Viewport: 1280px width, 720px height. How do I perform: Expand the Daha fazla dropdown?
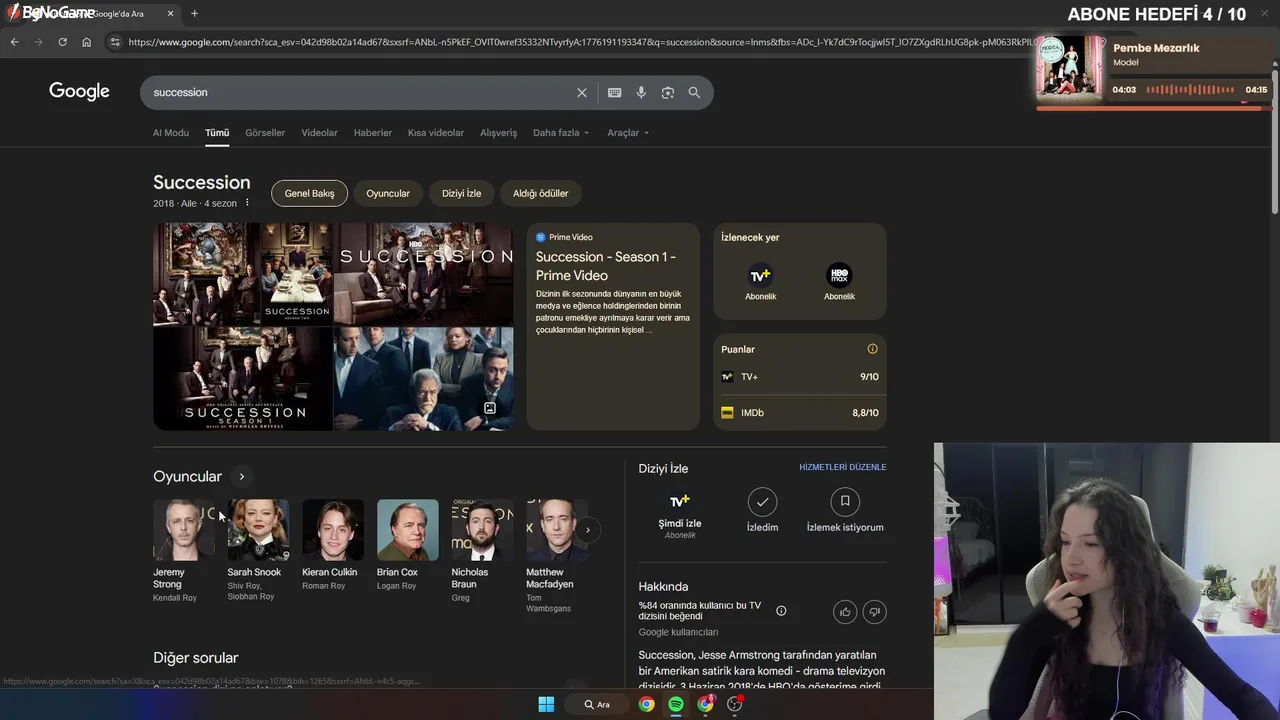click(x=561, y=132)
